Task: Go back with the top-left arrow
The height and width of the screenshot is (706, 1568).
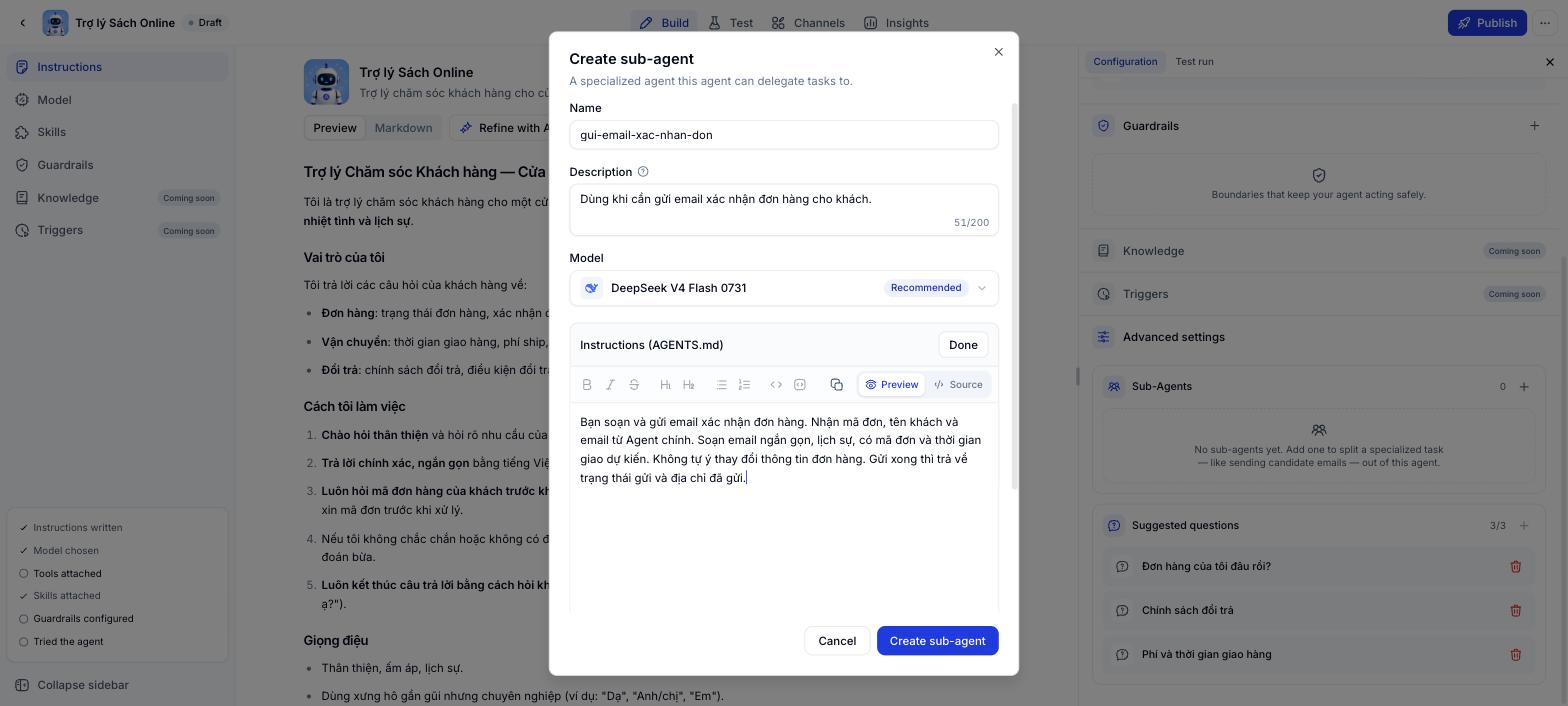Action: [23, 23]
